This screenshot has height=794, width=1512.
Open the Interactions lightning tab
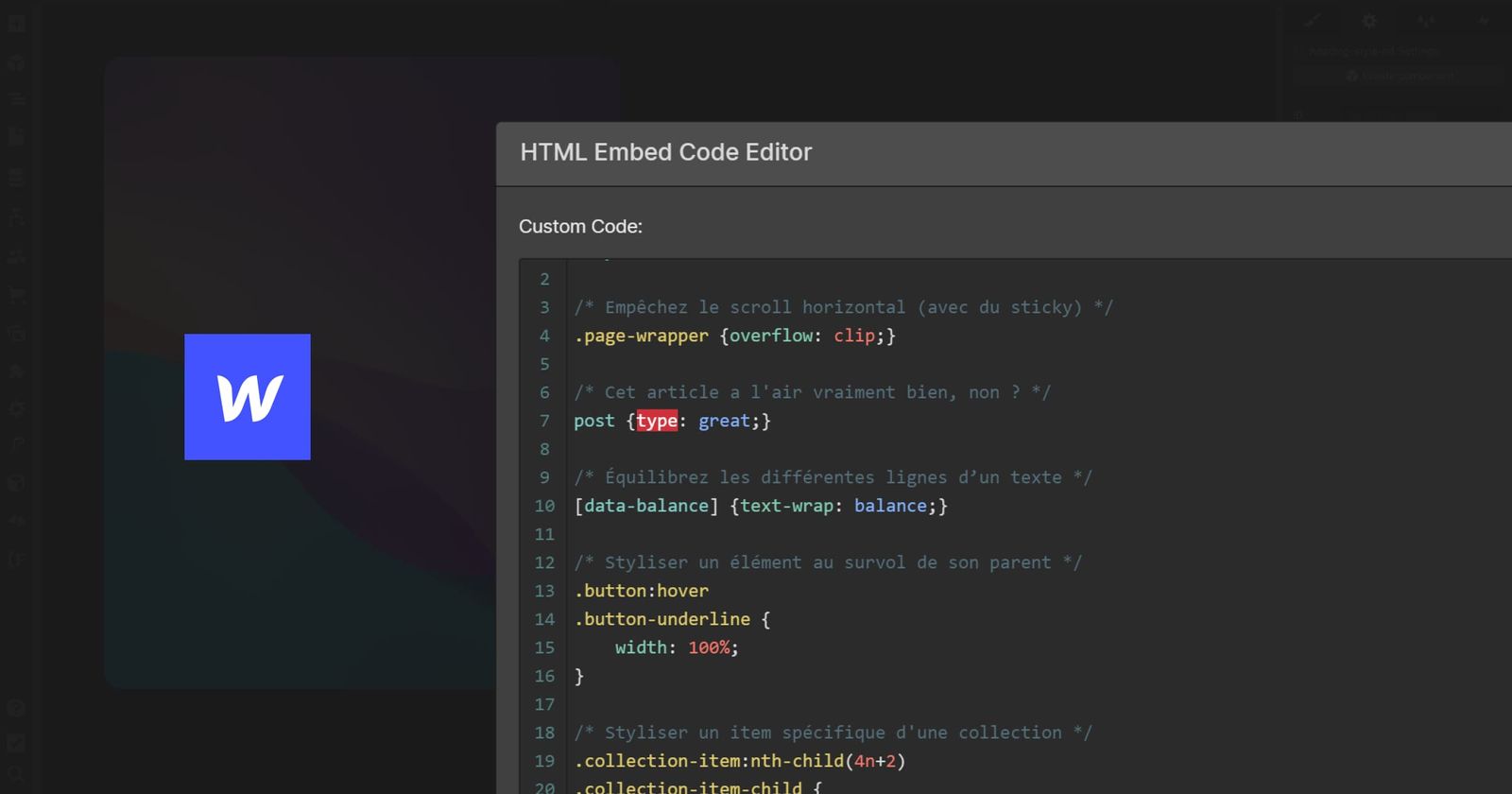[1484, 21]
